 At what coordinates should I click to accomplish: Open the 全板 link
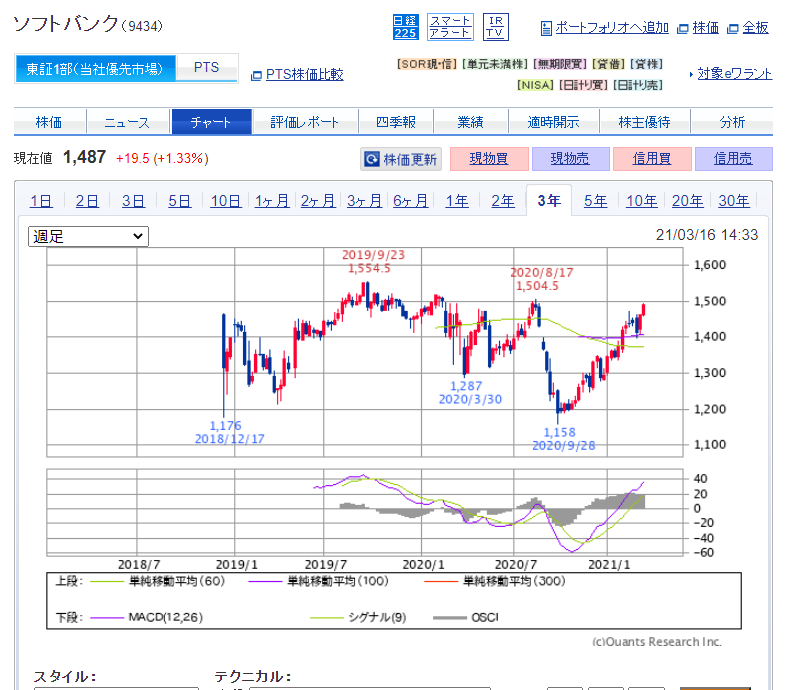(755, 28)
